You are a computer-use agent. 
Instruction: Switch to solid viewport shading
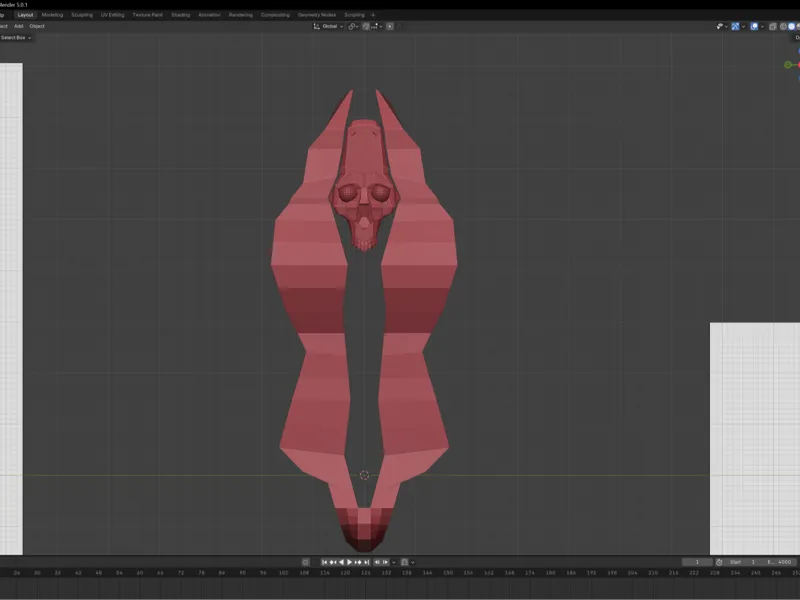791,27
